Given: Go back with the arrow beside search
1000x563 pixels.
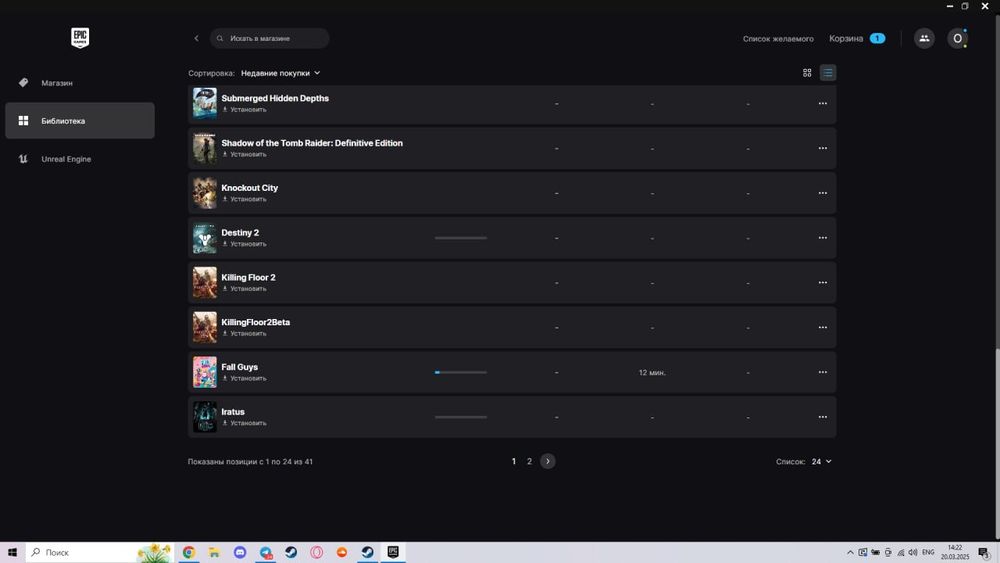Looking at the screenshot, I should click(196, 38).
